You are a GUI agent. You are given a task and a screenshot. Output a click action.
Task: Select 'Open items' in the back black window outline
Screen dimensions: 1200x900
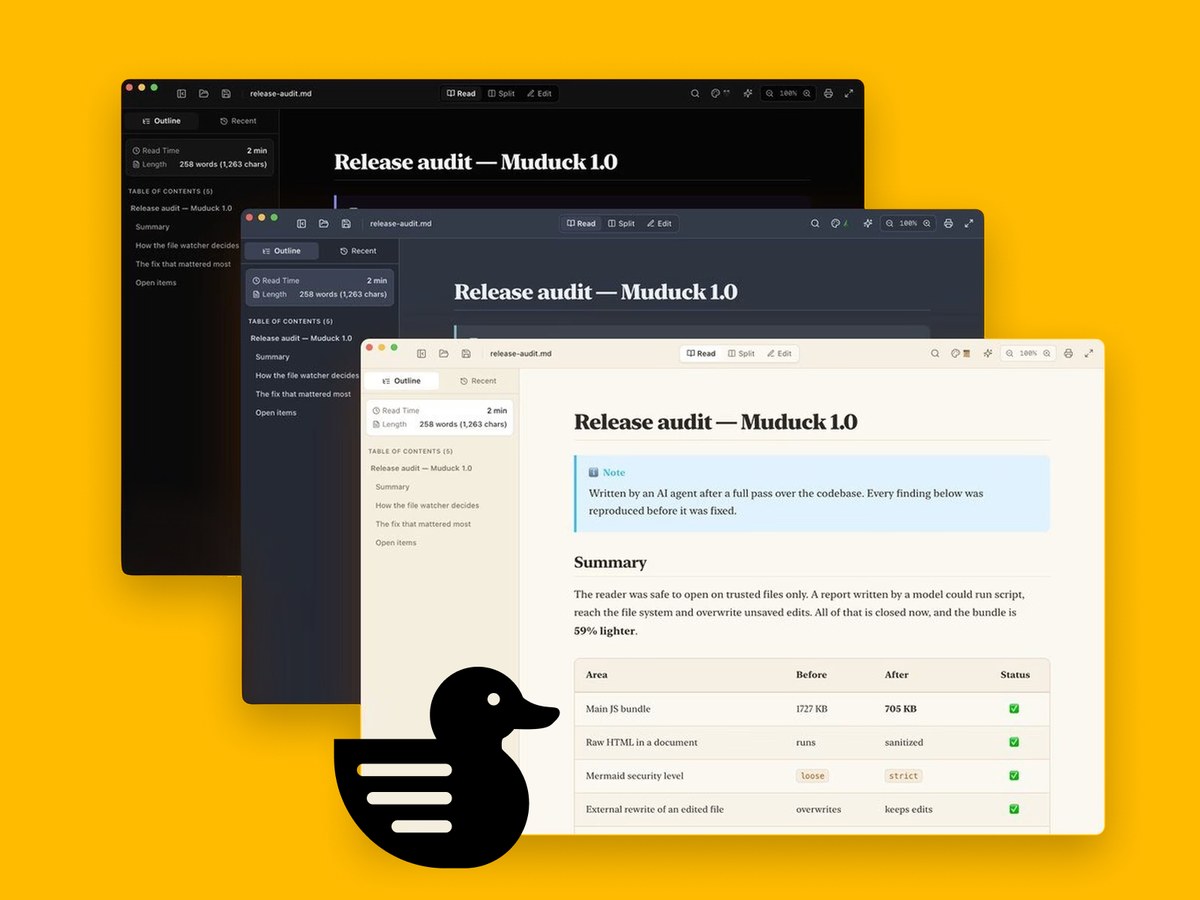[156, 283]
